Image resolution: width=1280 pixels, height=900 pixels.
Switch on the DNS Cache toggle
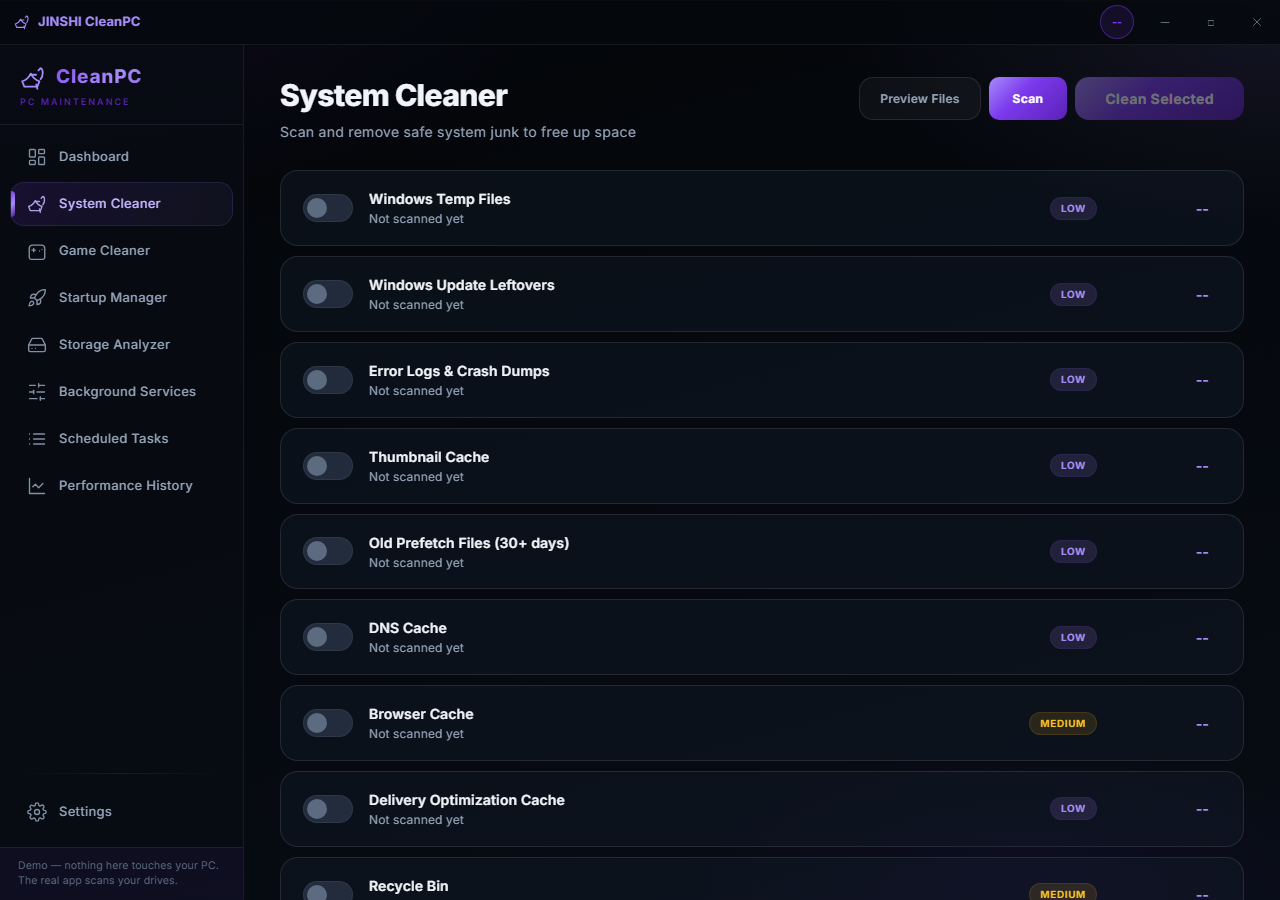click(x=328, y=637)
